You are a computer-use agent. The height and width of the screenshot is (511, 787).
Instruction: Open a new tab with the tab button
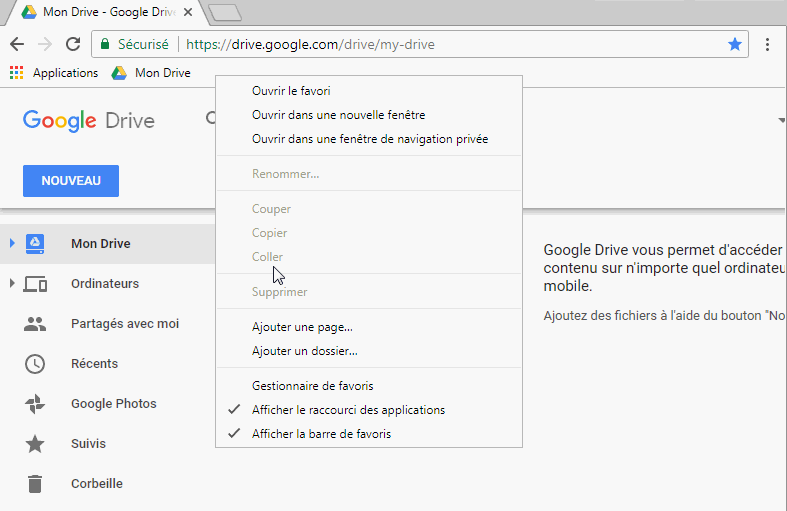pyautogui.click(x=225, y=13)
